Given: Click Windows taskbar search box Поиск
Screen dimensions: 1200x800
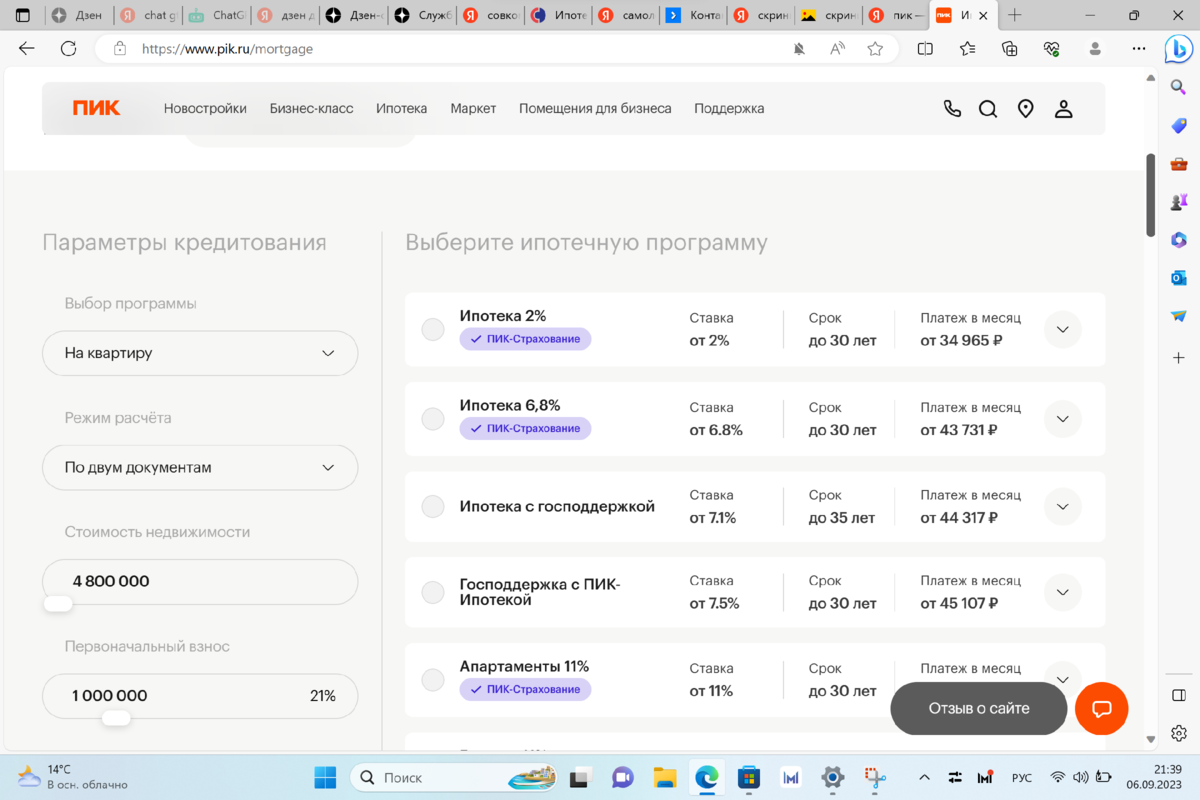Looking at the screenshot, I should [x=454, y=777].
